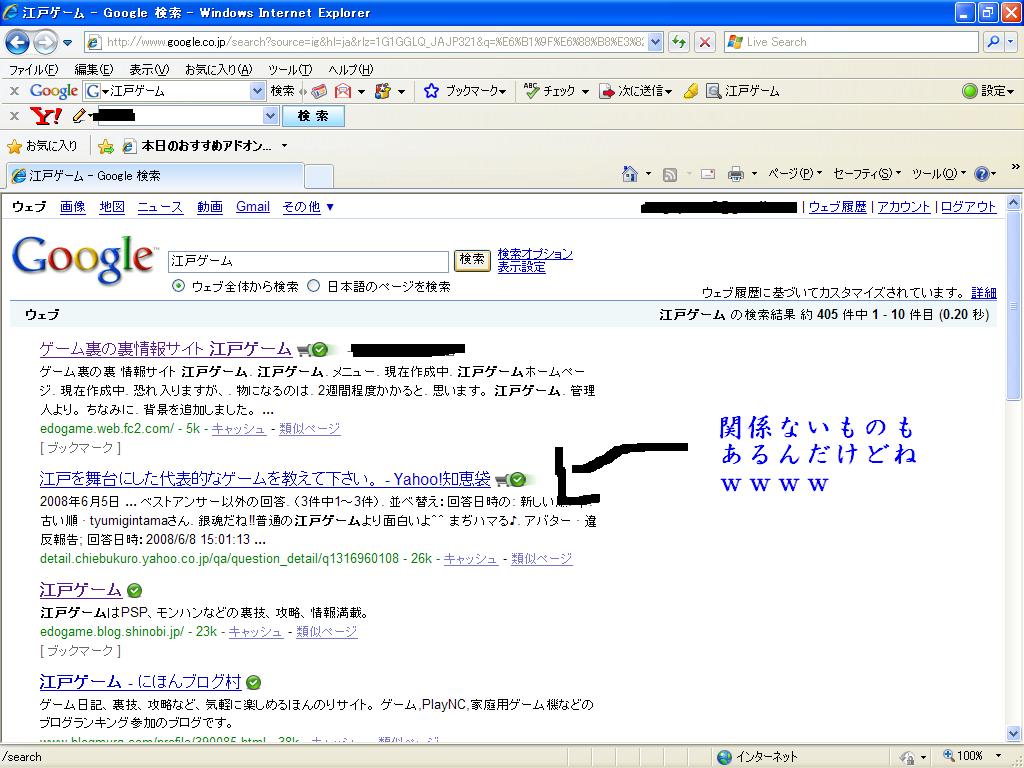This screenshot has height=768, width=1024.
Task: Open the 表示(V) menu
Action: [x=149, y=69]
